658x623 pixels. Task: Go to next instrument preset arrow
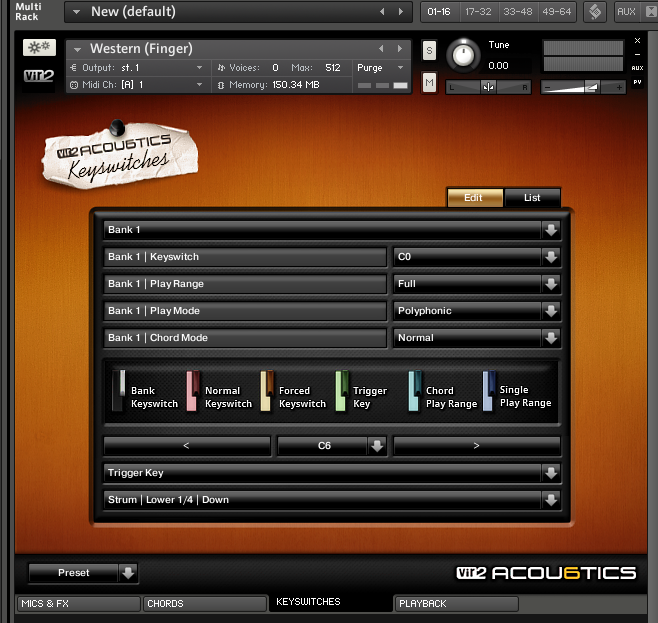tap(400, 49)
